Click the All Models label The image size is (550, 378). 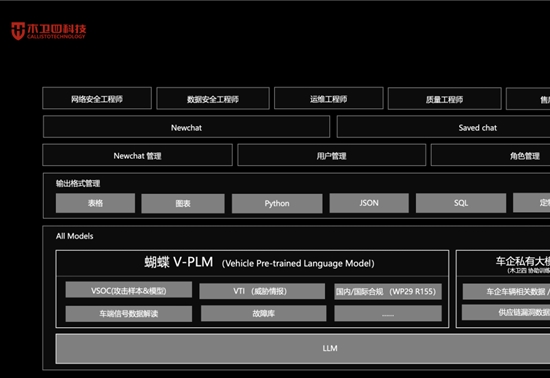click(x=74, y=236)
